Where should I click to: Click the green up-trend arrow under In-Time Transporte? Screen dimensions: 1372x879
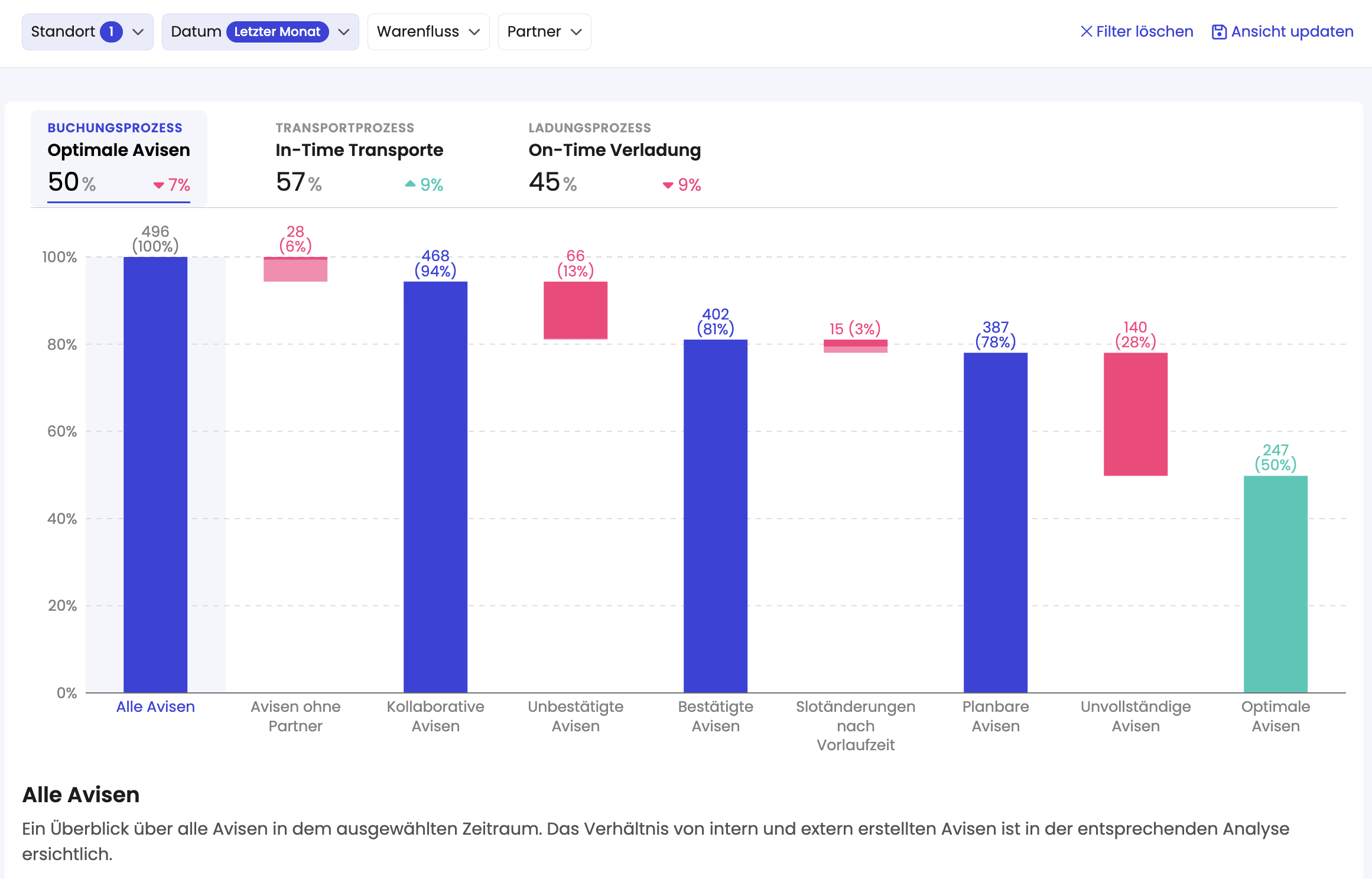pyautogui.click(x=410, y=184)
